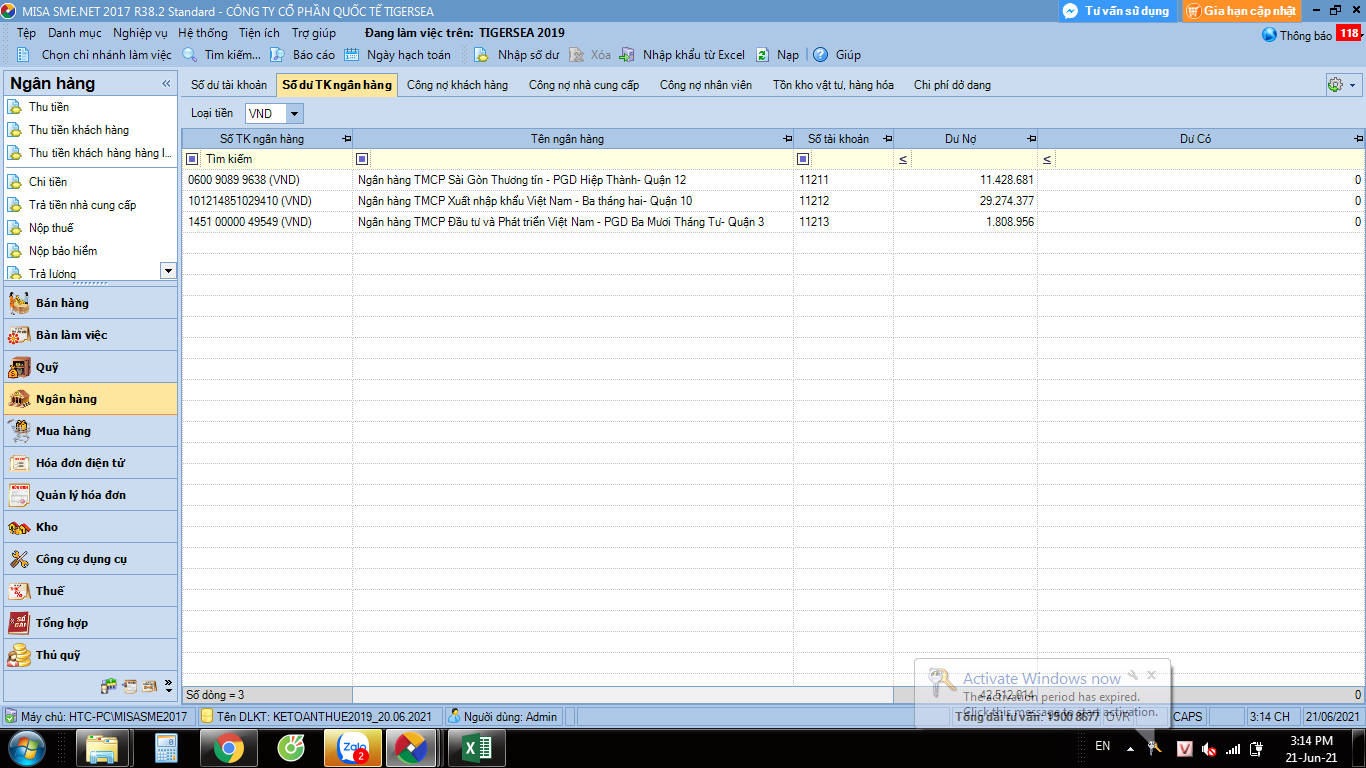
Task: Open filter operator for Số TK ngân hàng column
Action: (192, 159)
